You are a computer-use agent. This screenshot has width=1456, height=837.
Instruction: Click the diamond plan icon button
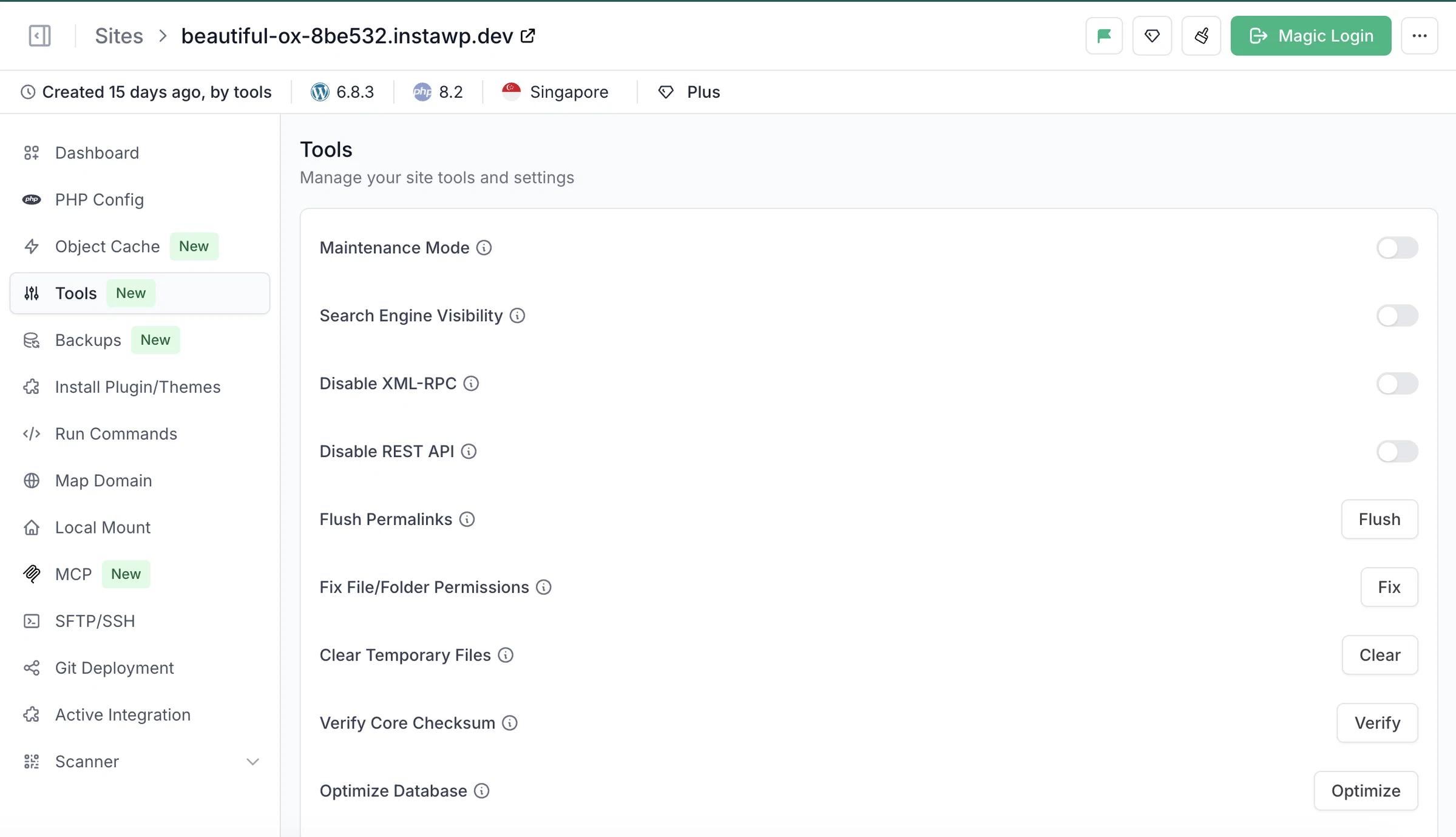click(x=1152, y=36)
